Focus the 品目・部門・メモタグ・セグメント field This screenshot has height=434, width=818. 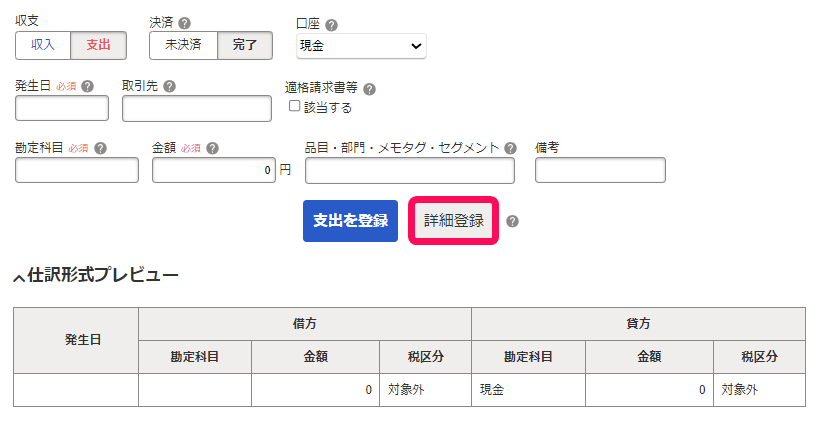(410, 171)
